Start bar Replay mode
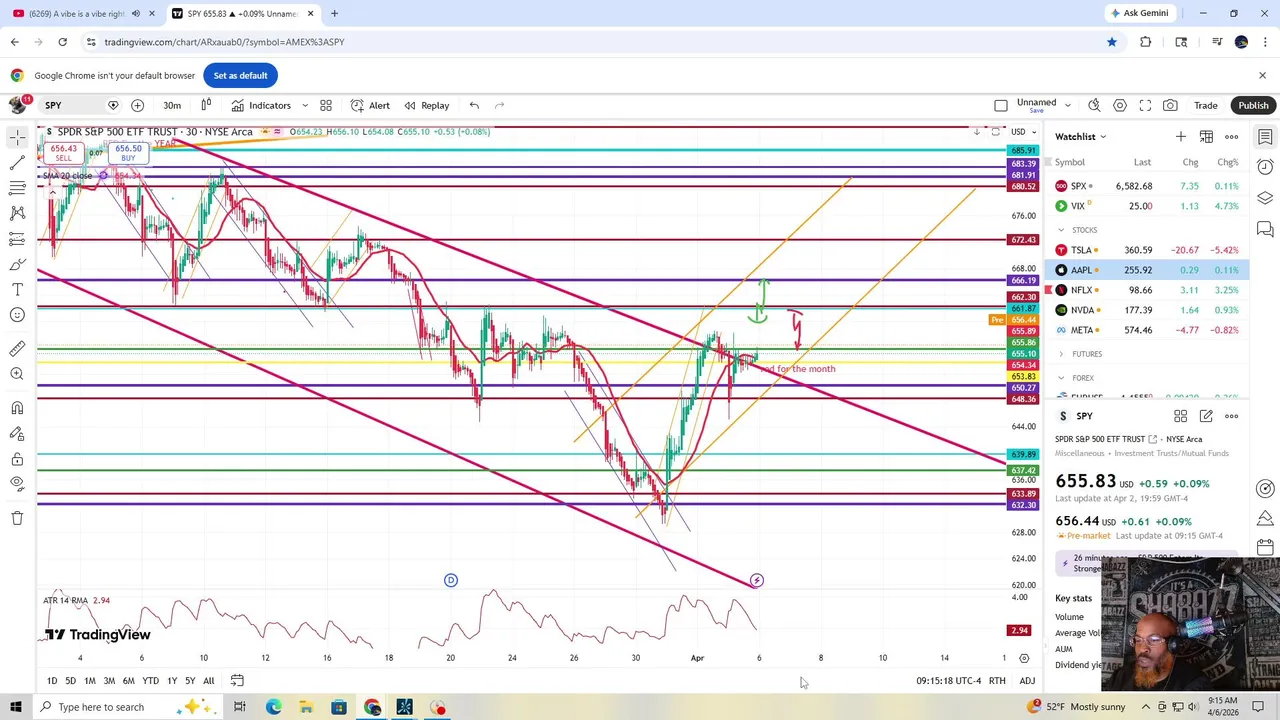Image resolution: width=1280 pixels, height=720 pixels. pyautogui.click(x=426, y=105)
